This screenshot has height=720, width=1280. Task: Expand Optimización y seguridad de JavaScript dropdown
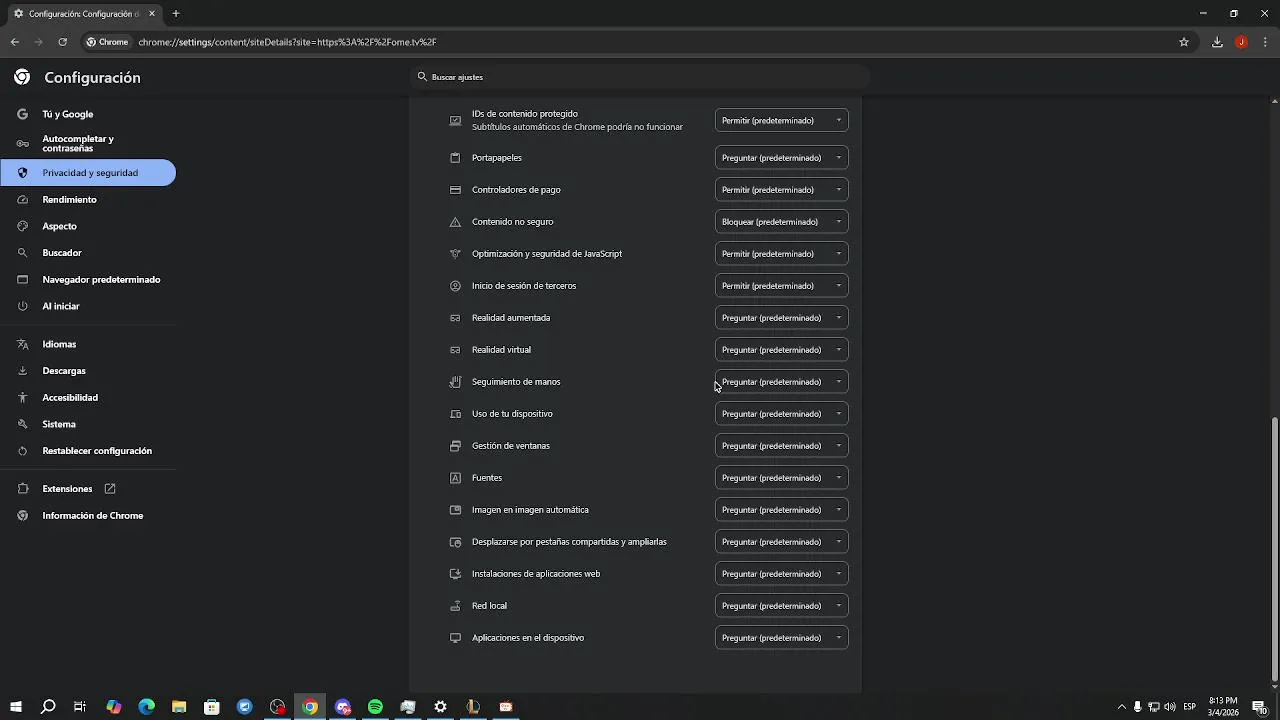coord(782,254)
